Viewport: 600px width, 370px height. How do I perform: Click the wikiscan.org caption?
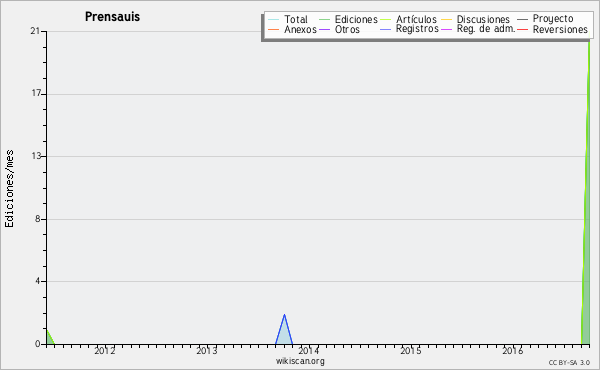click(300, 361)
